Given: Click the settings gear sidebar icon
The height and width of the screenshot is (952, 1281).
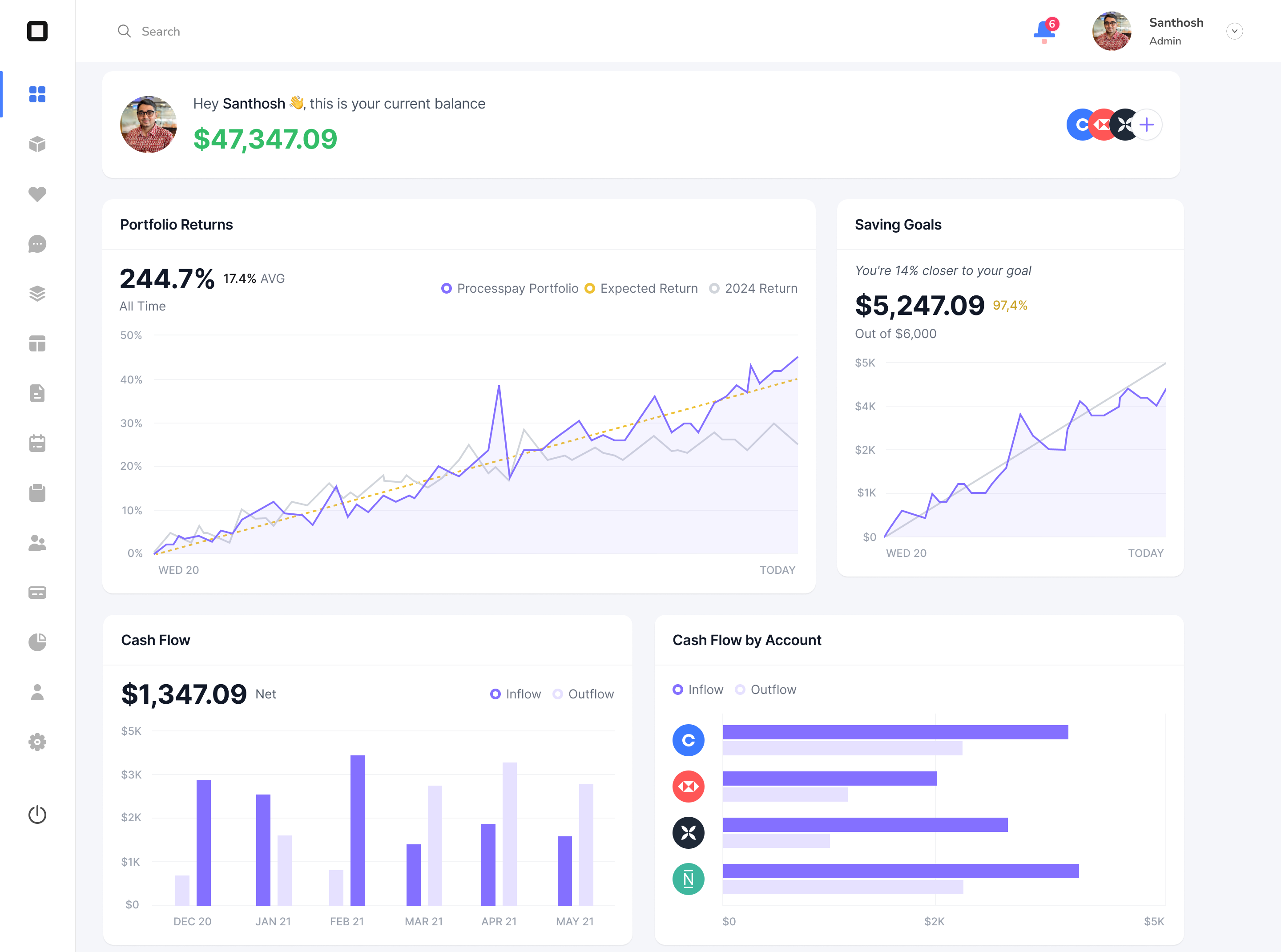Looking at the screenshot, I should 37,742.
